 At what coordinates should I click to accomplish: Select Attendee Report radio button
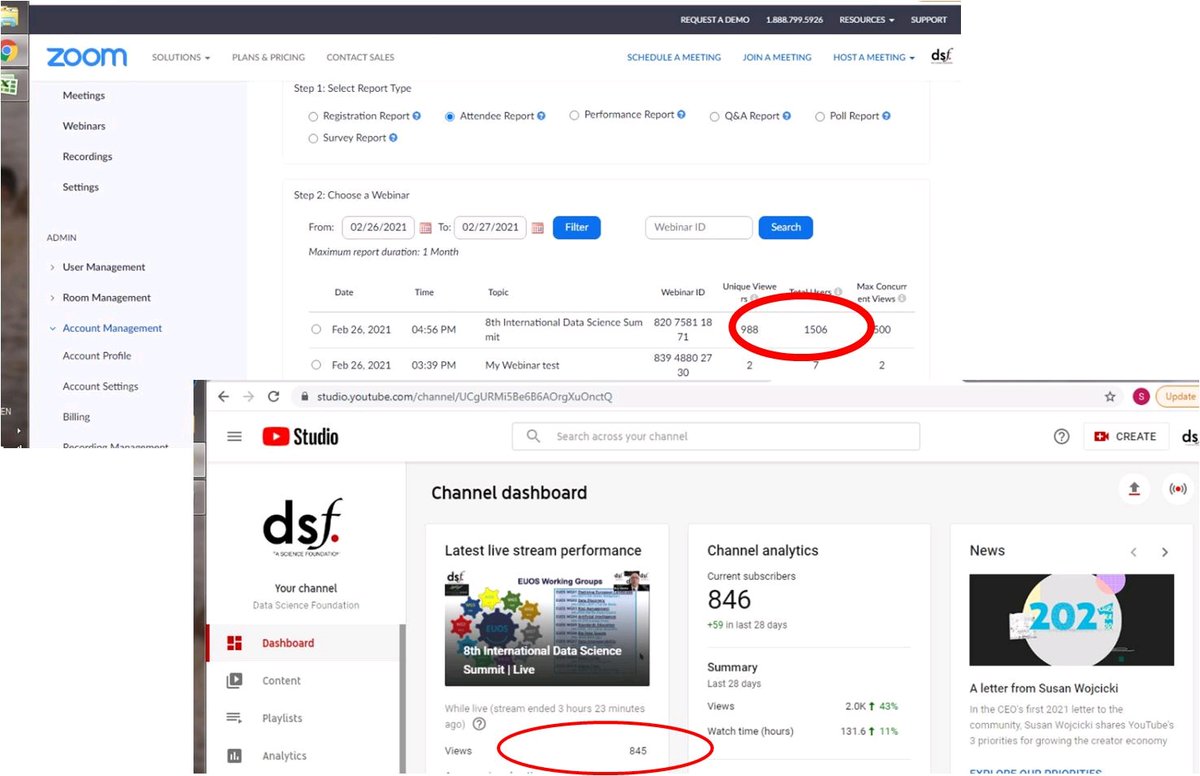click(x=450, y=116)
